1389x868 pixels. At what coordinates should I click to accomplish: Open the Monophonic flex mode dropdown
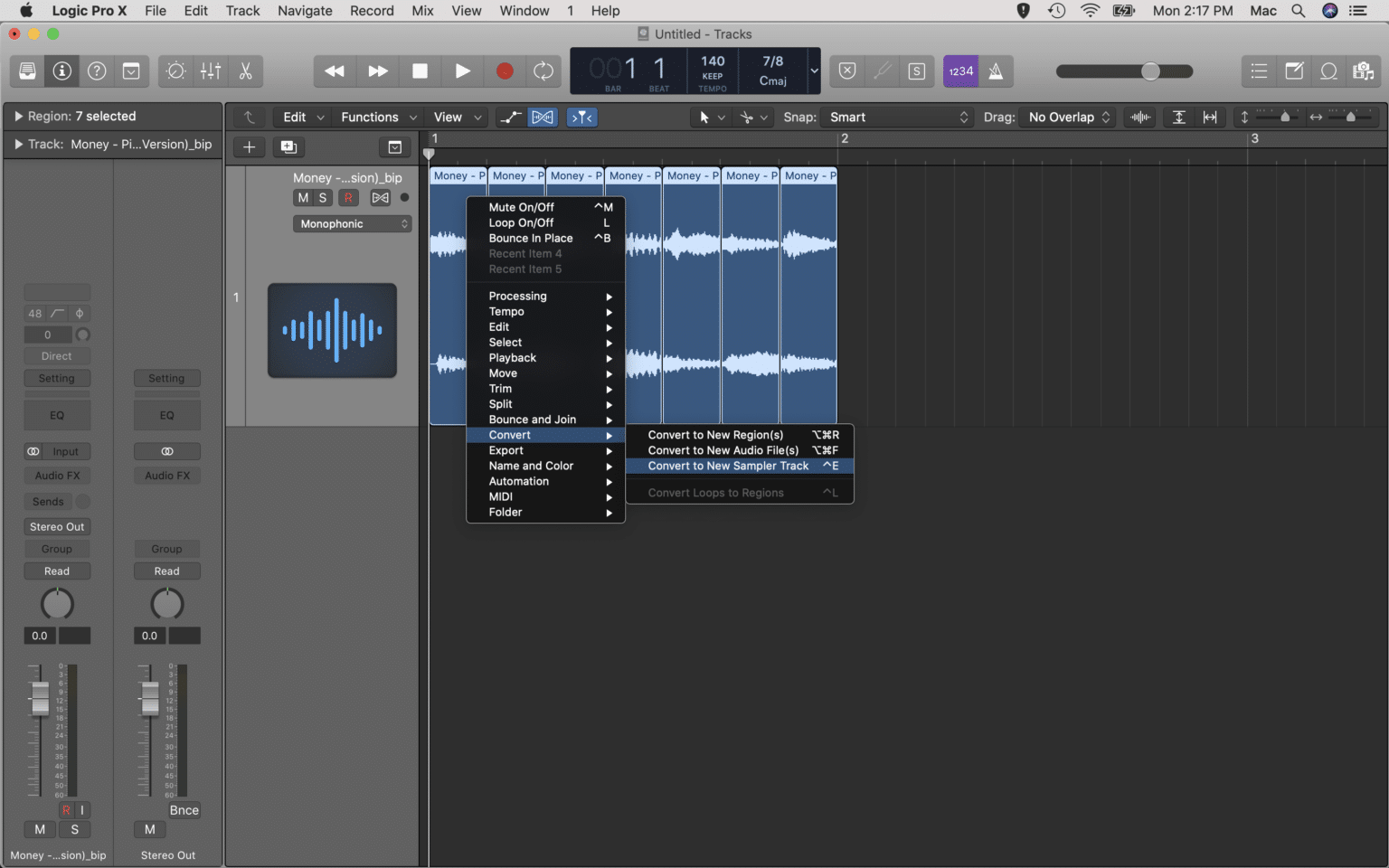352,223
